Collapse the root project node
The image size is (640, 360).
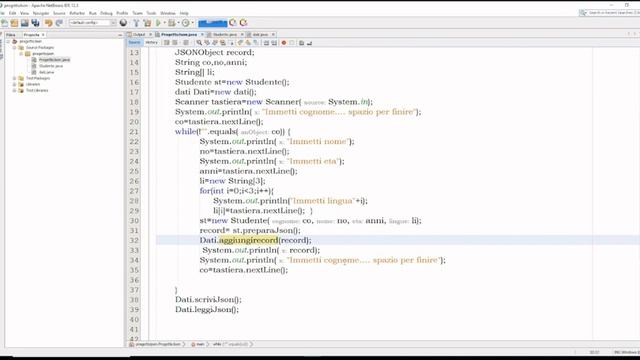(x=8, y=41)
